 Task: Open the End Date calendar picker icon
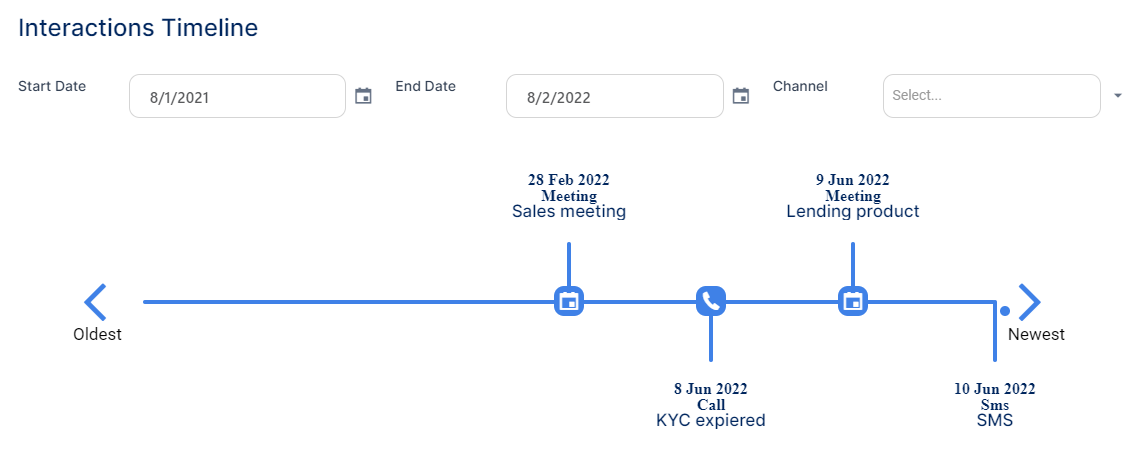point(741,96)
